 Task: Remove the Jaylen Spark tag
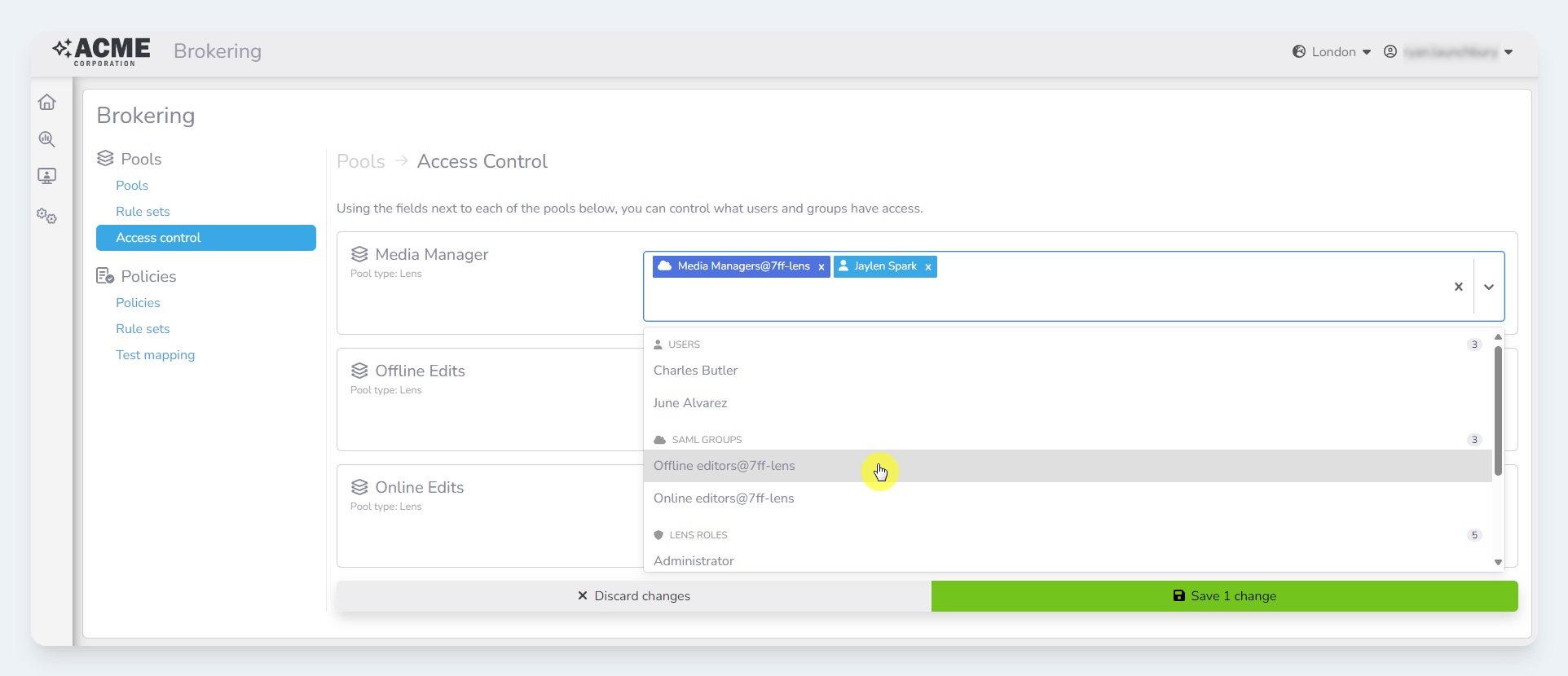[x=927, y=267]
